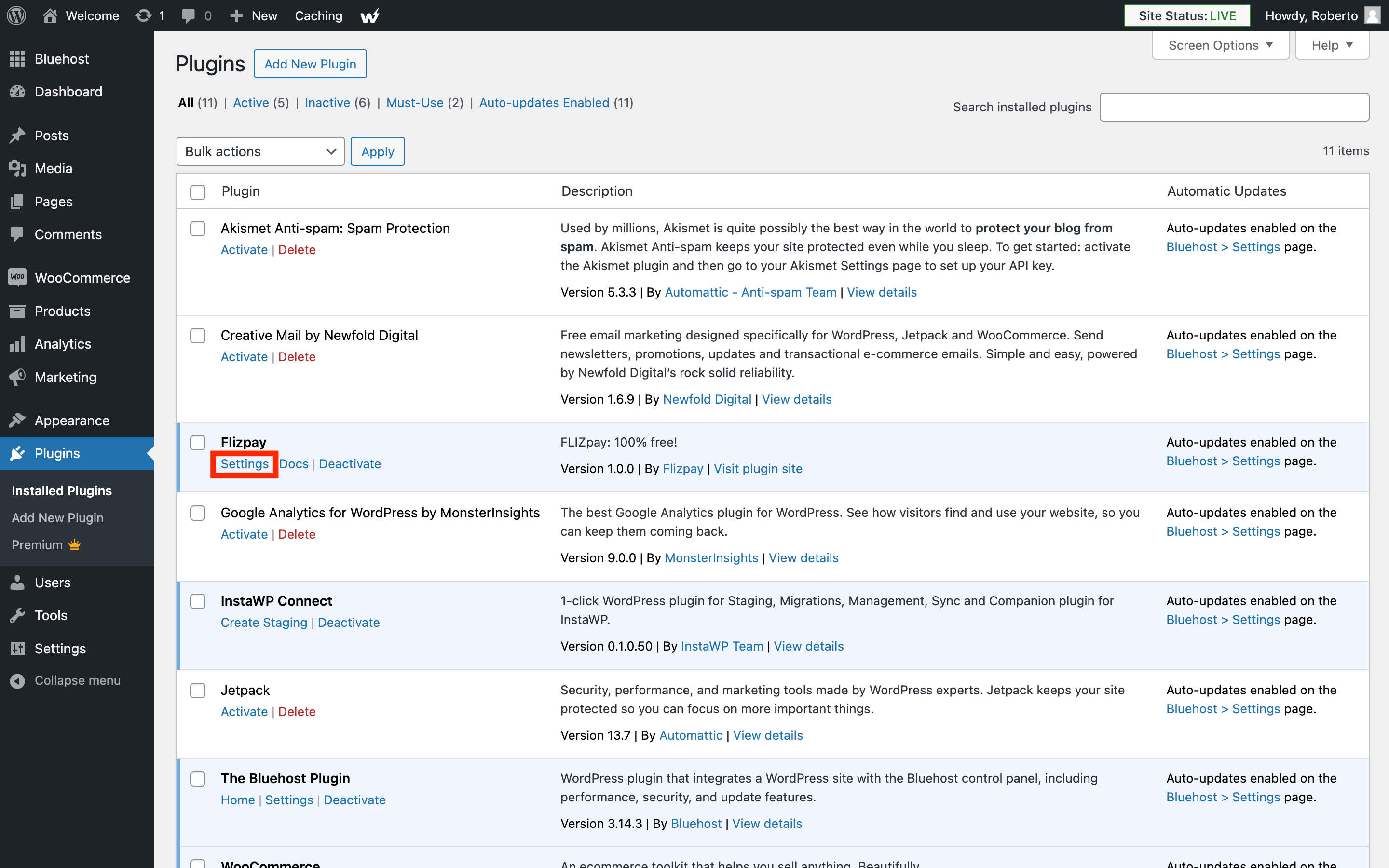Deactivate the Flizpay plugin
This screenshot has width=1389, height=868.
pyautogui.click(x=350, y=464)
